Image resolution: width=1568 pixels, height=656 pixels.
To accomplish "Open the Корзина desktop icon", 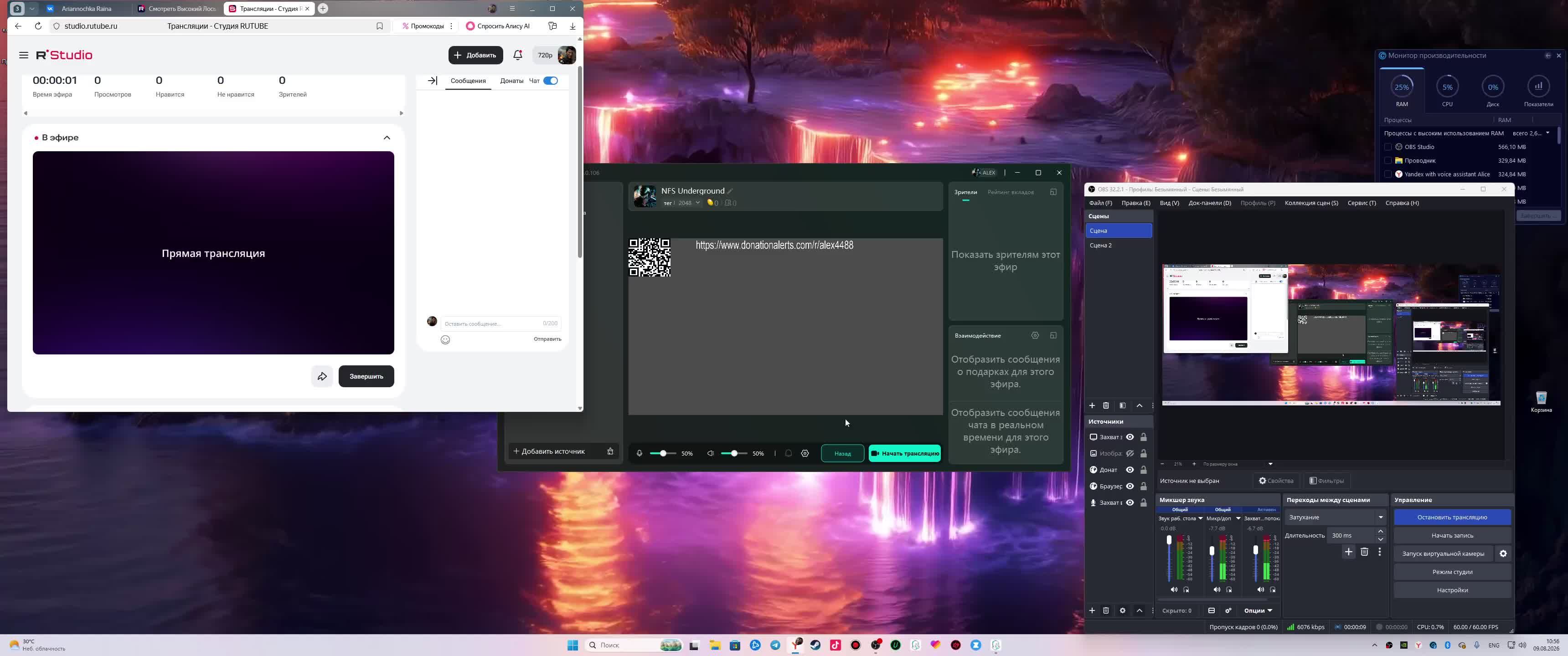I will click(x=1541, y=402).
